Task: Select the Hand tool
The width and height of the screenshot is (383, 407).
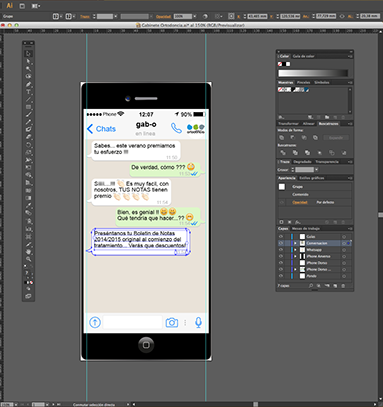Action: click(x=28, y=252)
